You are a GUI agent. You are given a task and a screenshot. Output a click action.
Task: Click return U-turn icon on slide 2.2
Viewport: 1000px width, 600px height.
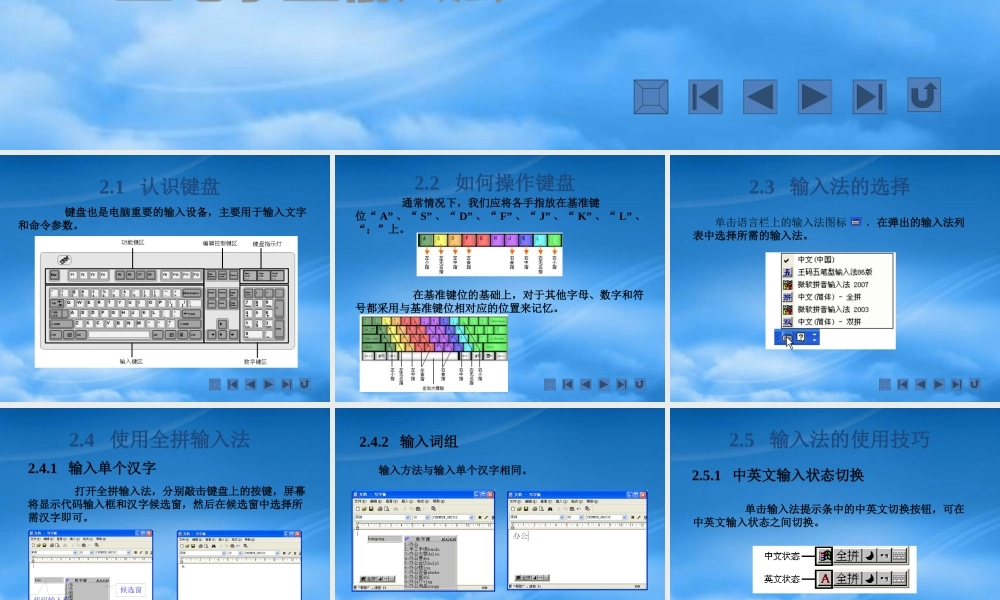(x=640, y=384)
